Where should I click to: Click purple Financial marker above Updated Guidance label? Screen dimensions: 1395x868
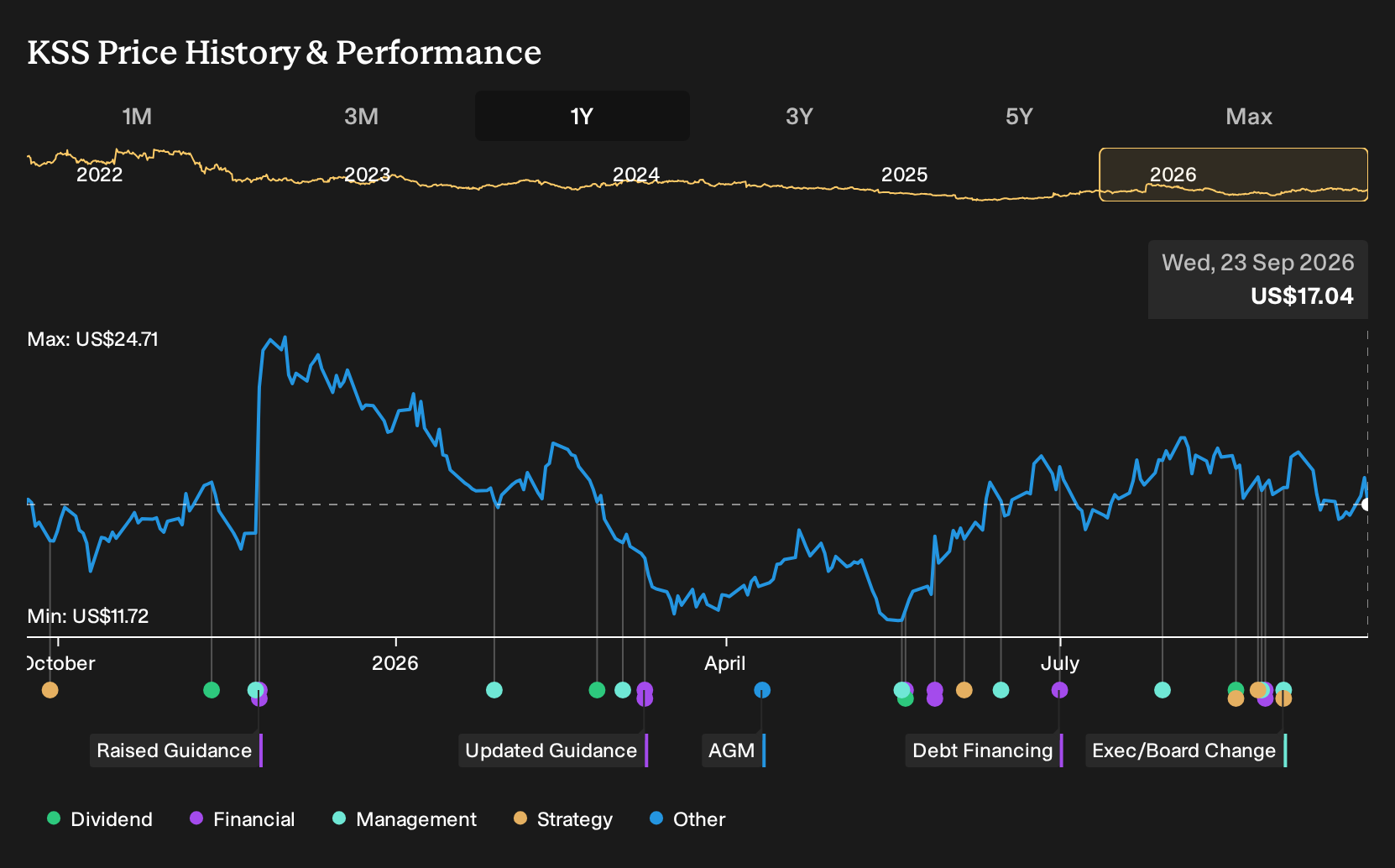[645, 692]
